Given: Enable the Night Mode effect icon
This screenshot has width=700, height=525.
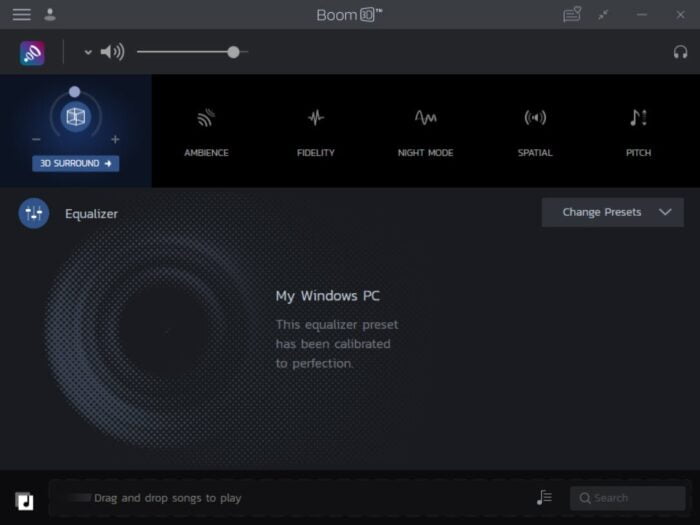Looking at the screenshot, I should (425, 118).
